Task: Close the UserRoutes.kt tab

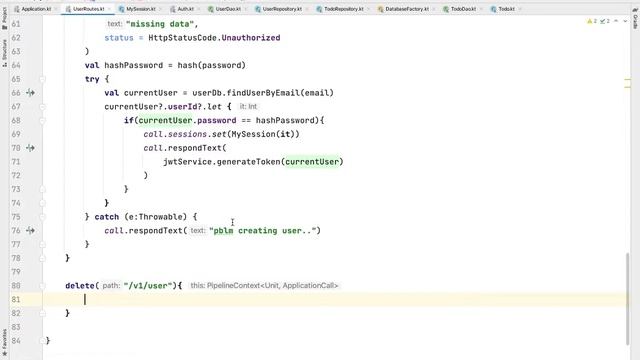Action: pyautogui.click(x=109, y=9)
